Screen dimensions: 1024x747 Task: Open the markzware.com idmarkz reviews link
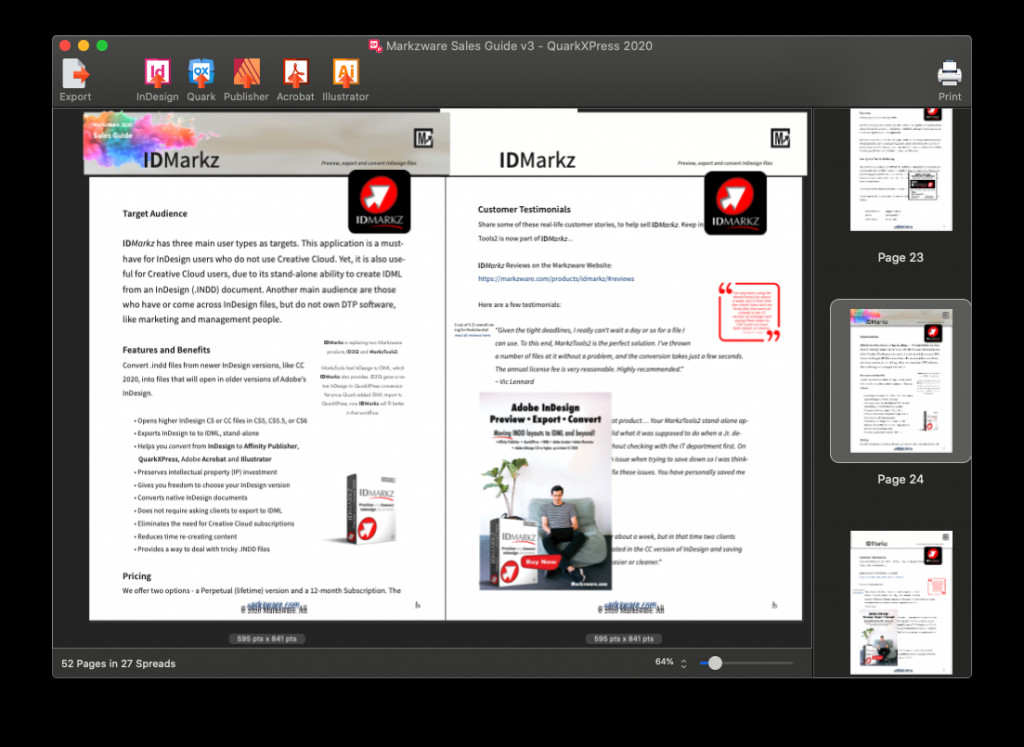(556, 279)
